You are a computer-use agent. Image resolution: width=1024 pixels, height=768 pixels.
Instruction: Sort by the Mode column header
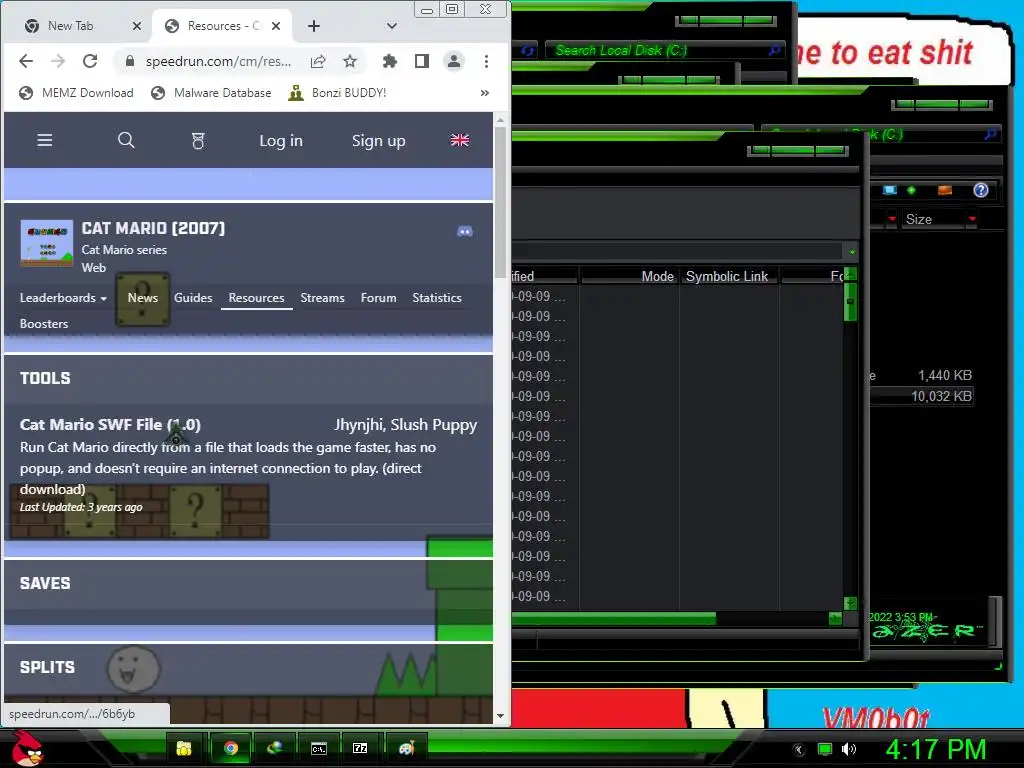[x=628, y=276]
